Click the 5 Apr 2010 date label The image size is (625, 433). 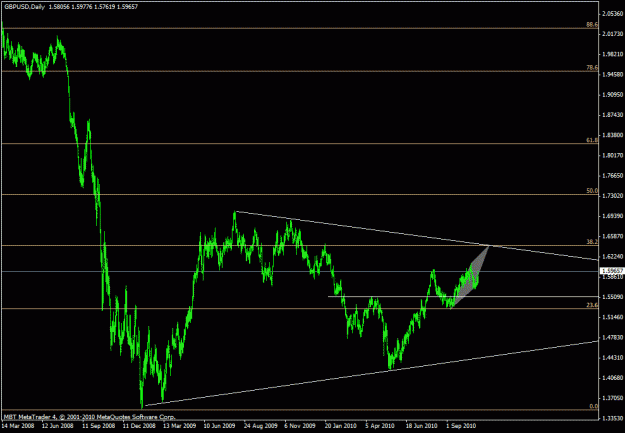click(380, 426)
